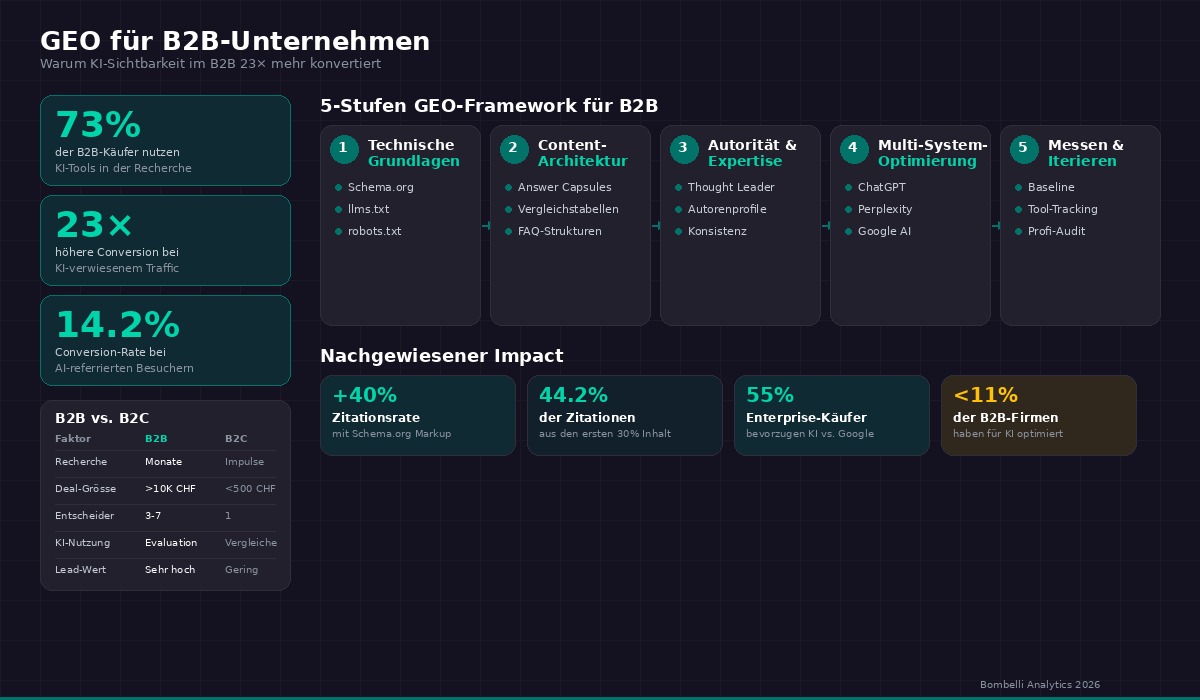Select the numbered circle 1 badge for Technische Grundlagen
The height and width of the screenshot is (700, 1200).
click(x=343, y=148)
